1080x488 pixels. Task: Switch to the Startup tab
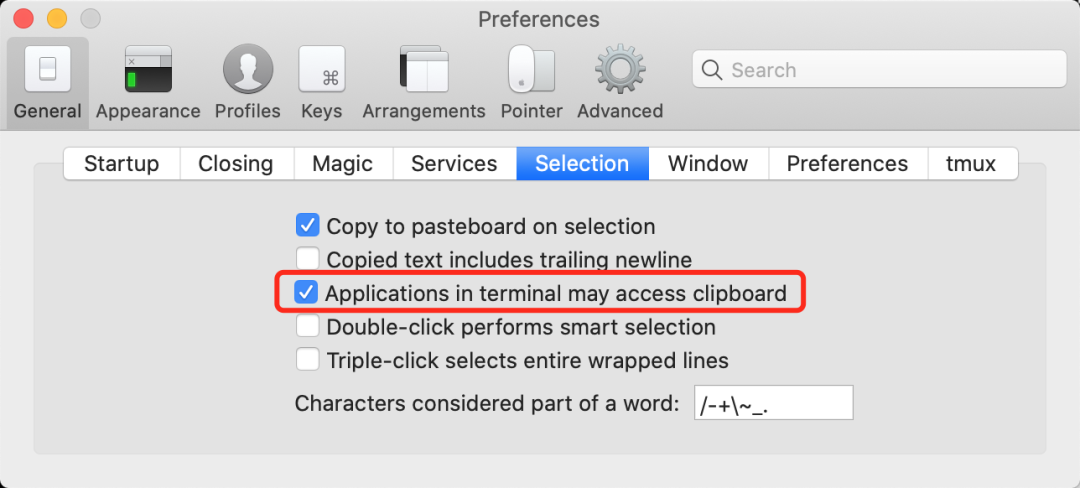(121, 164)
